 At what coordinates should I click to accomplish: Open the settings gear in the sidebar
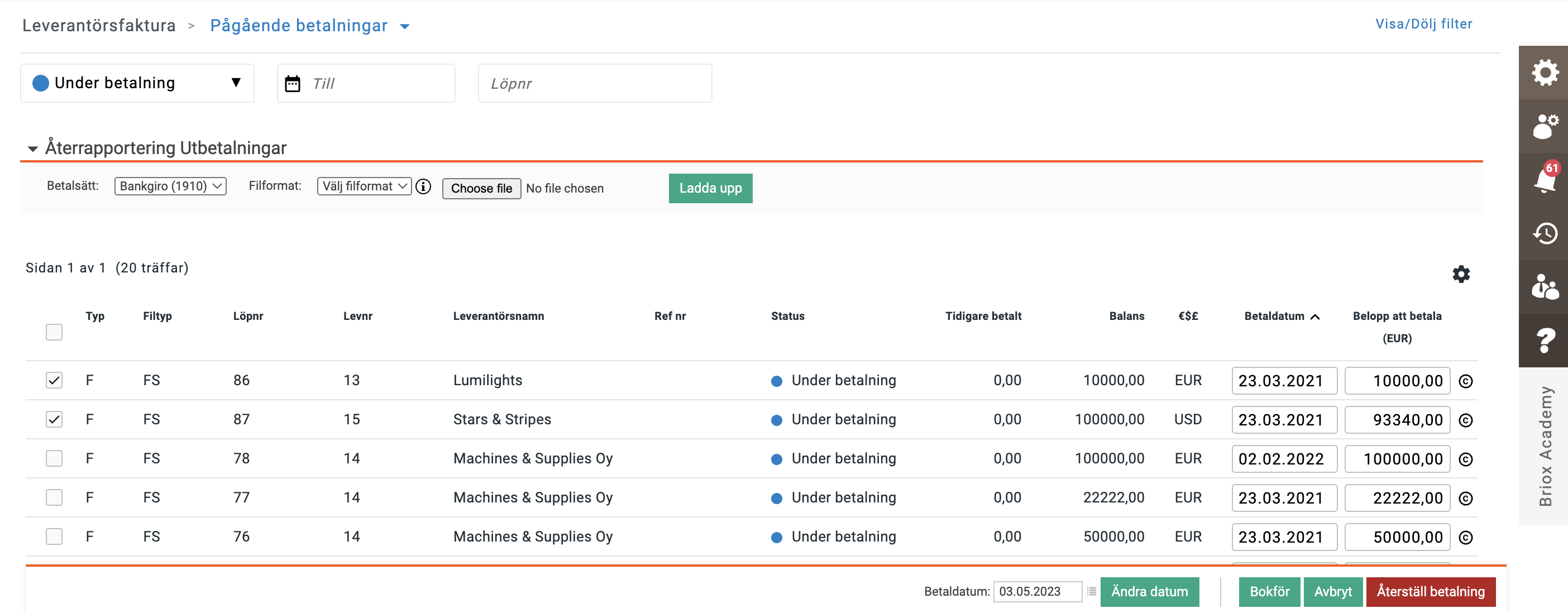click(x=1545, y=73)
